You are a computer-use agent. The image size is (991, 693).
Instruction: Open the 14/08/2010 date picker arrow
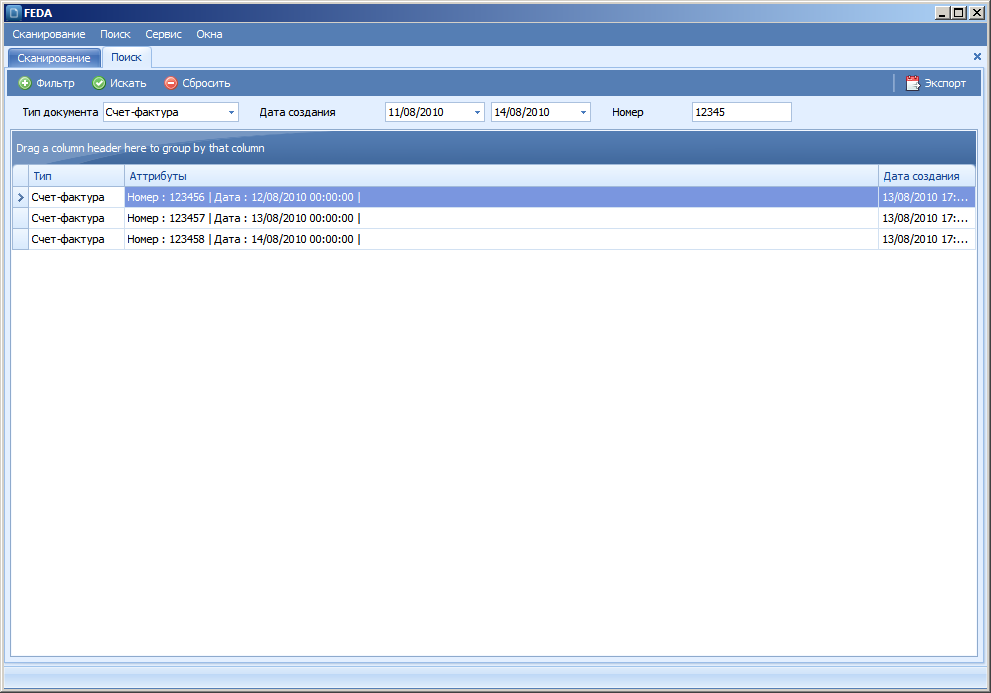coord(583,113)
